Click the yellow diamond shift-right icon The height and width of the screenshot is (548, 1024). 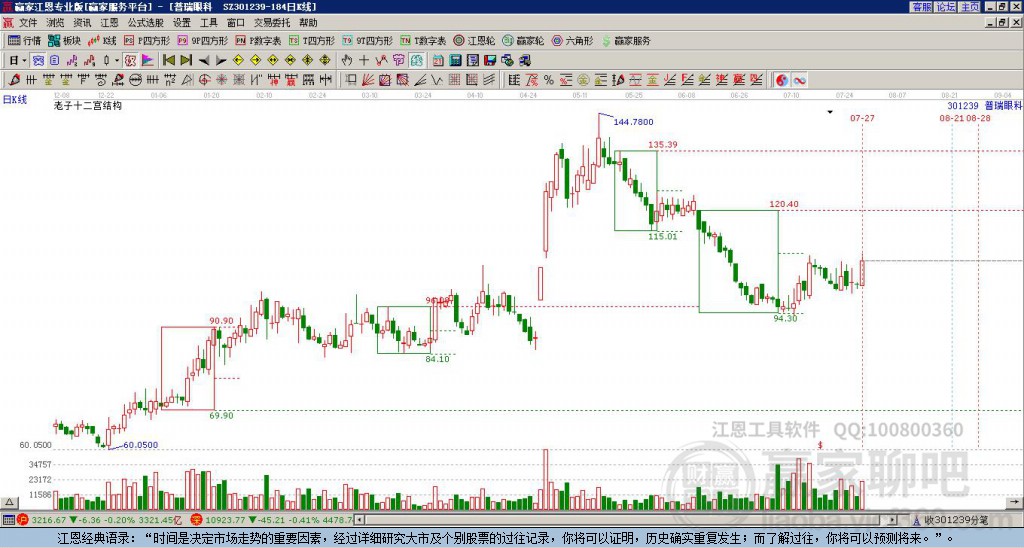[255, 61]
